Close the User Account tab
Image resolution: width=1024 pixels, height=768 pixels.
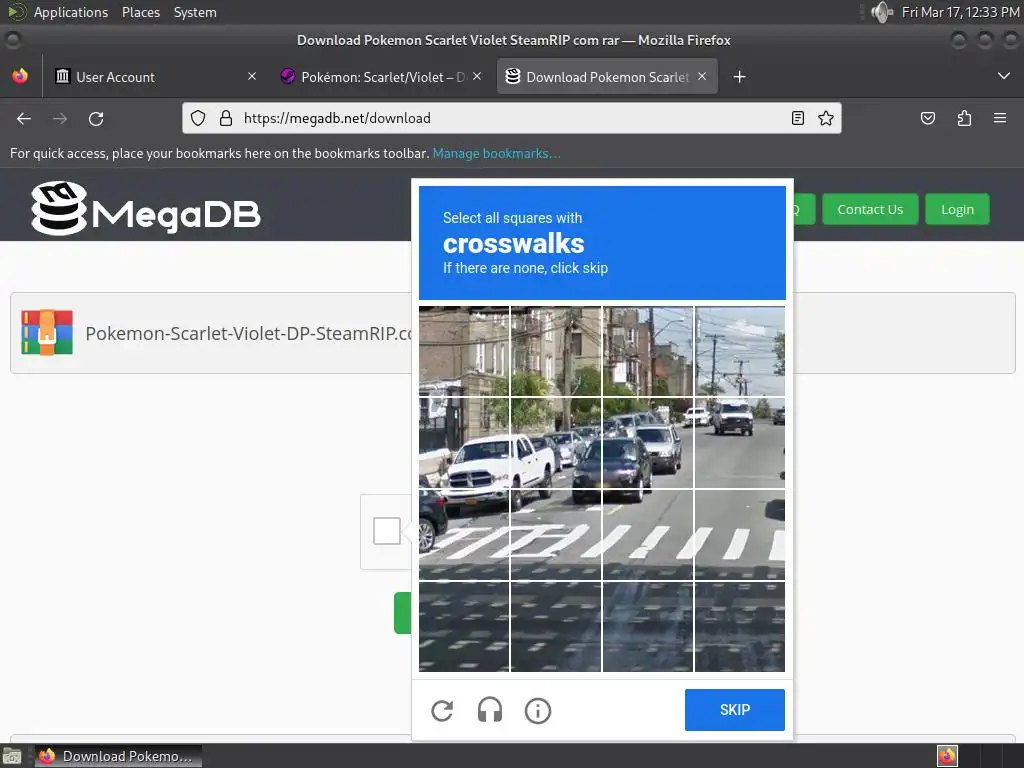click(x=252, y=76)
